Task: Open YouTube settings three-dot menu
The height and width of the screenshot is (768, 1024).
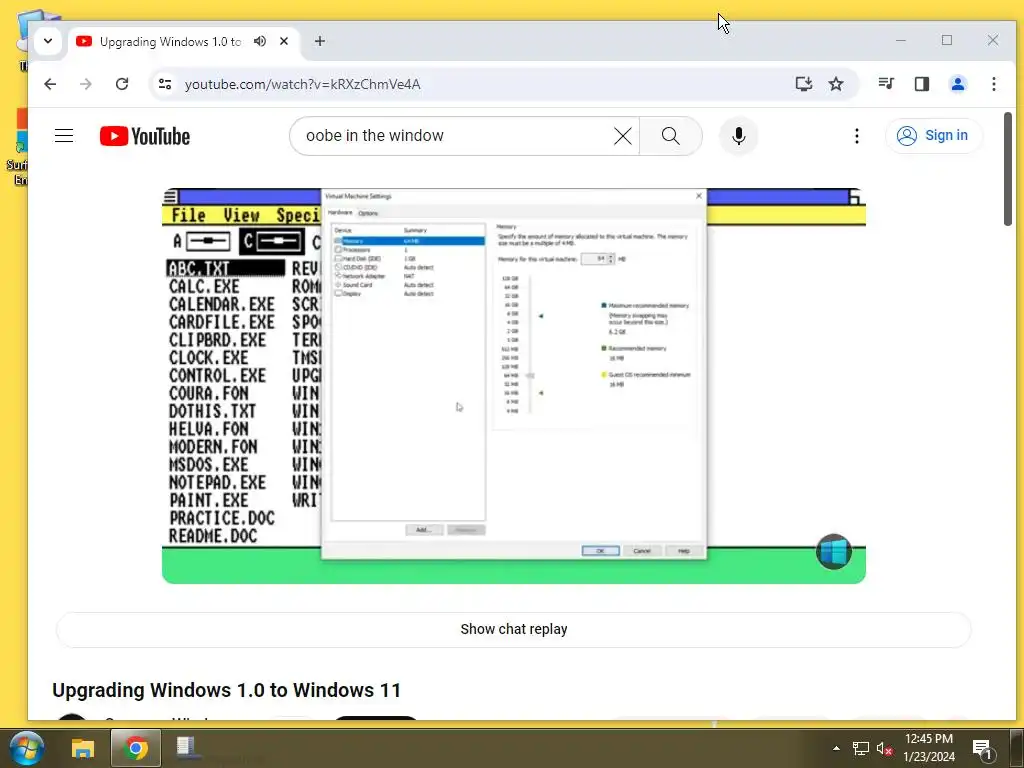Action: pos(857,136)
